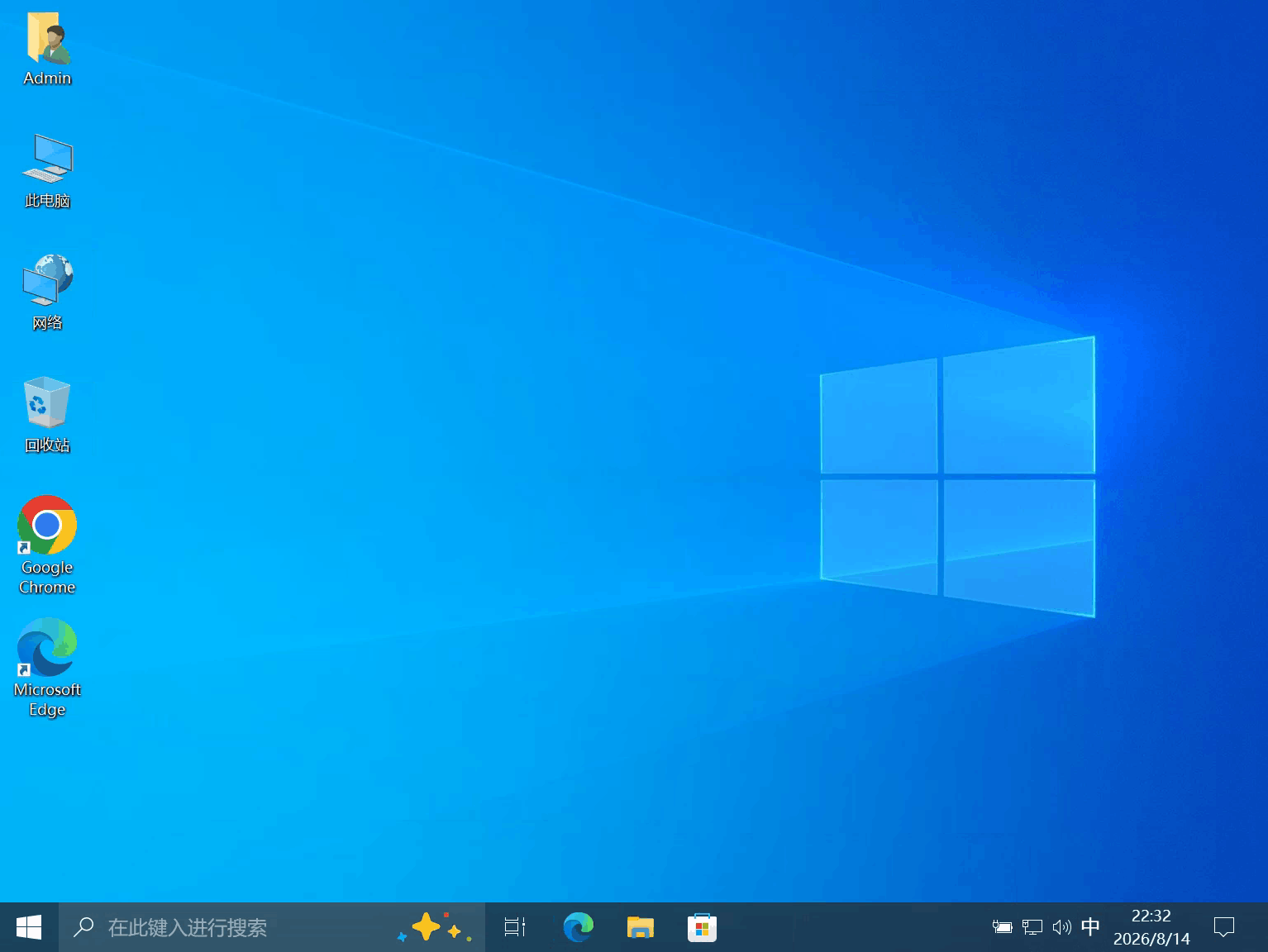Click the magnifier icon in search box

(x=83, y=927)
